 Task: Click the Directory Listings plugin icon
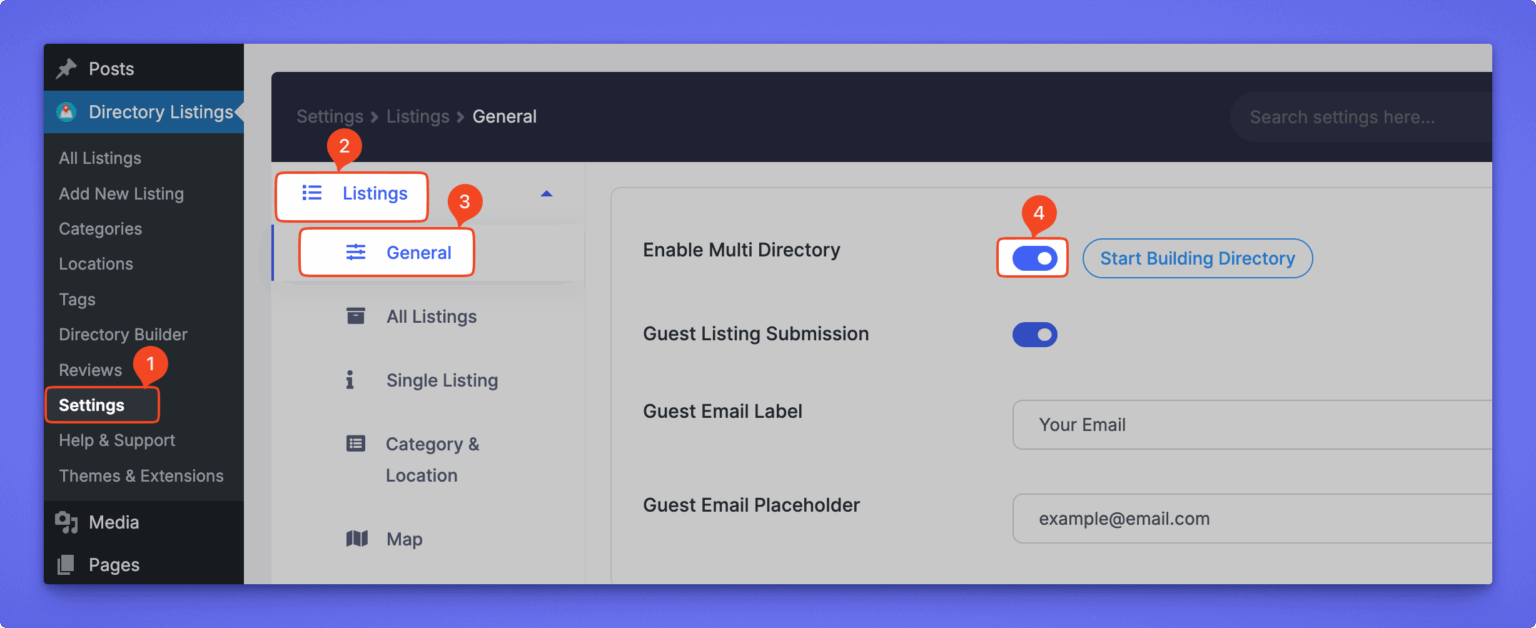pos(68,112)
